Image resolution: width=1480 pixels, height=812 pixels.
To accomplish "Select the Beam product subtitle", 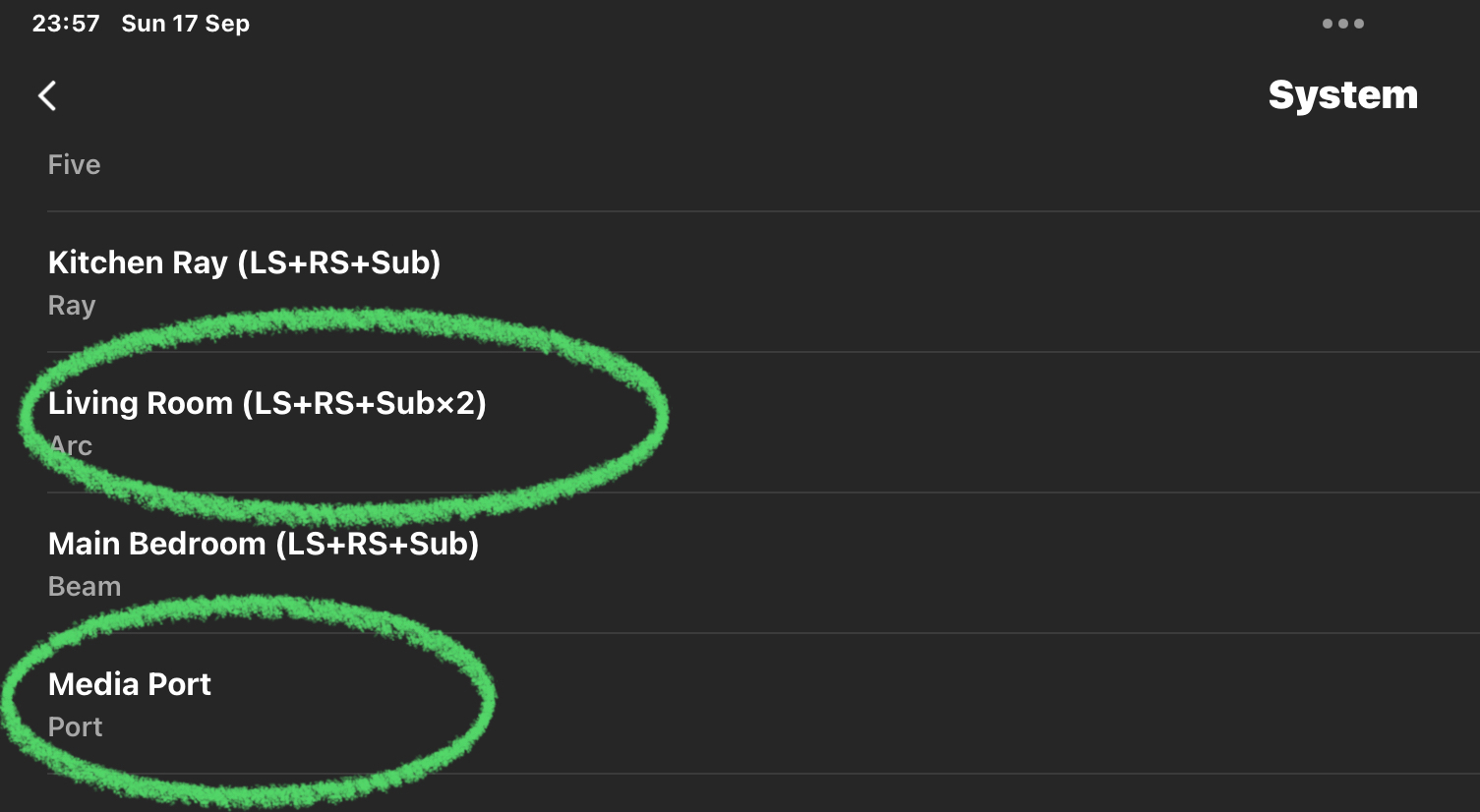I will pos(85,586).
